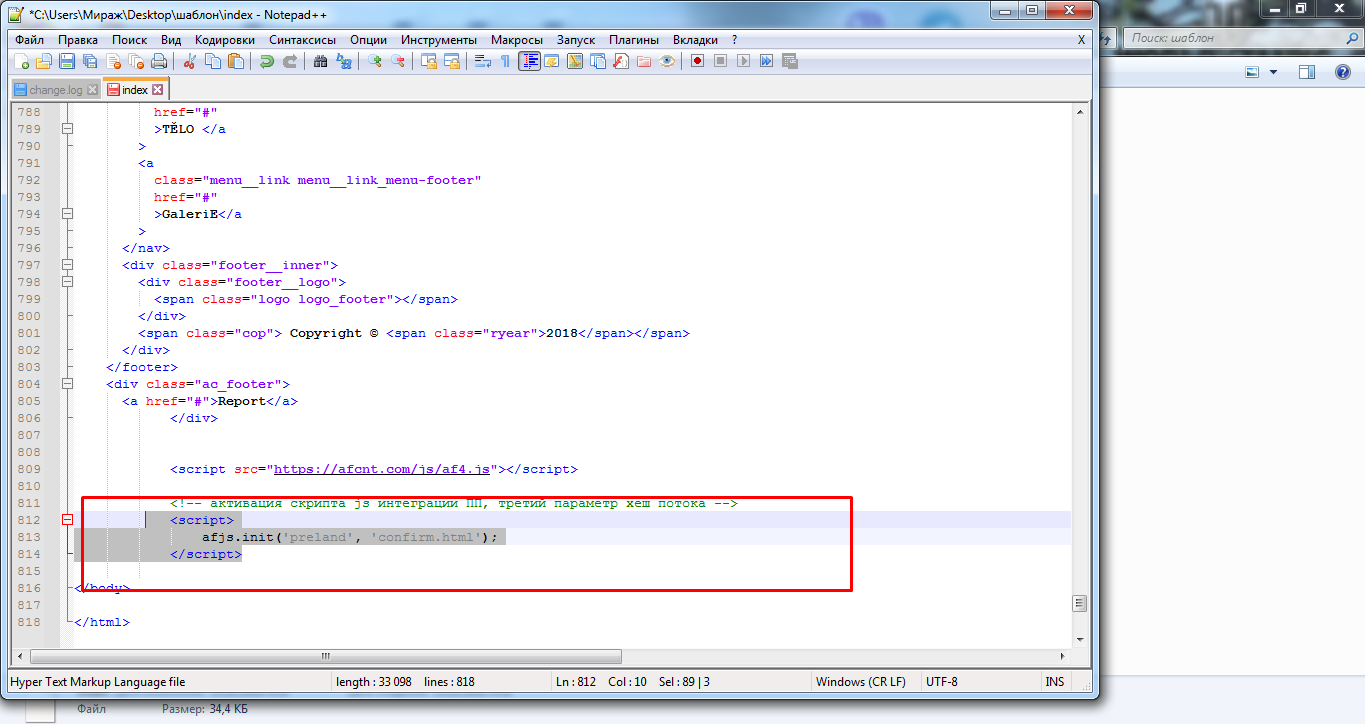
Task: Click the Close All documents toolbar icon
Action: tap(136, 61)
